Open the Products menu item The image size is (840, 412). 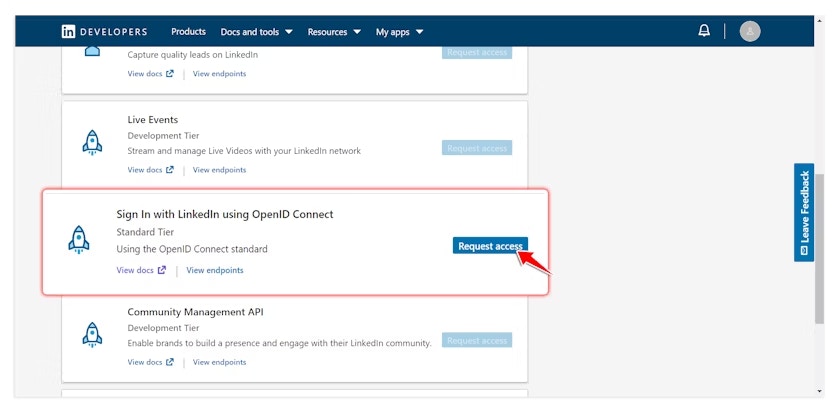click(x=189, y=32)
